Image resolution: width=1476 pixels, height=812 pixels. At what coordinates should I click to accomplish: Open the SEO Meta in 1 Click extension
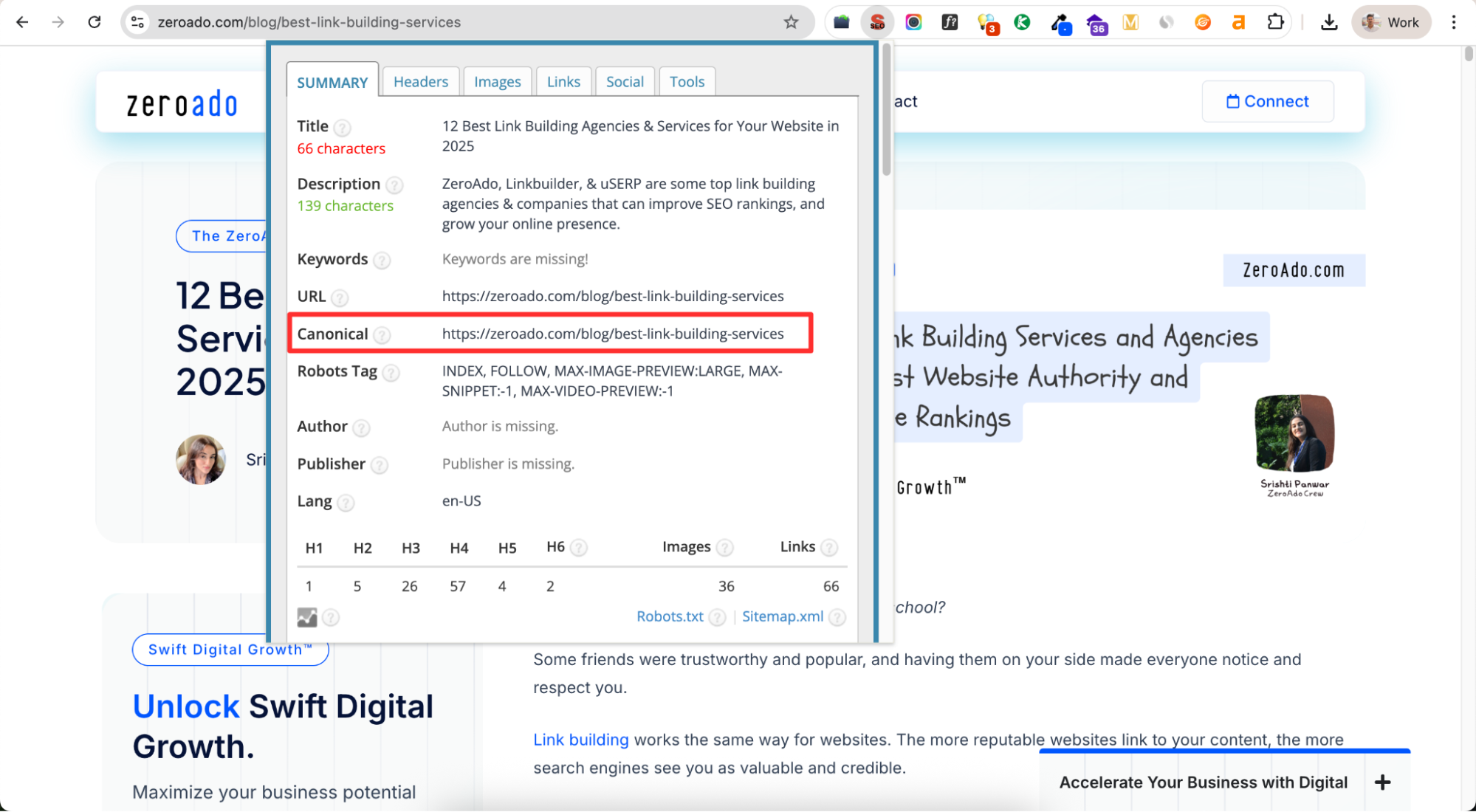pos(877,22)
